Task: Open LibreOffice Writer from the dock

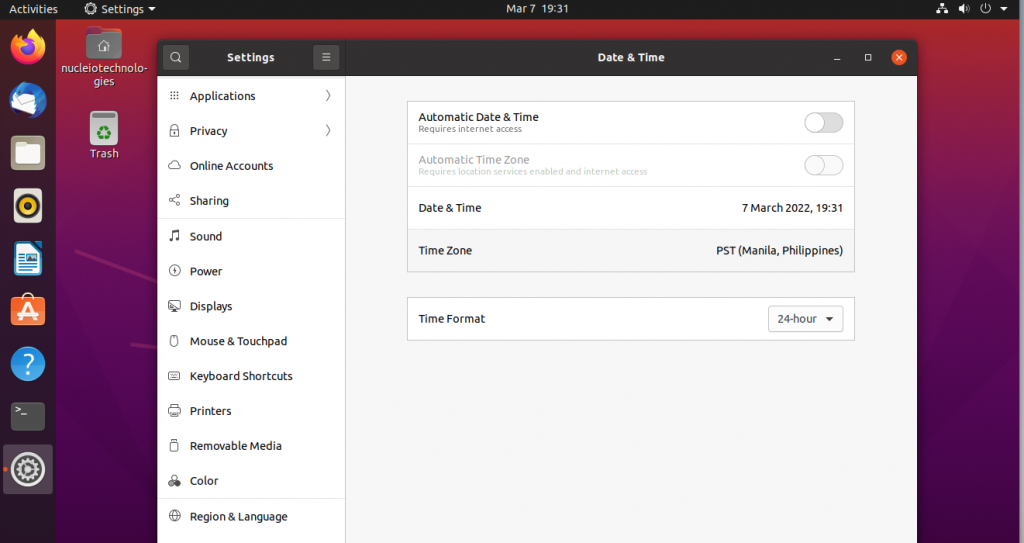Action: (x=27, y=259)
